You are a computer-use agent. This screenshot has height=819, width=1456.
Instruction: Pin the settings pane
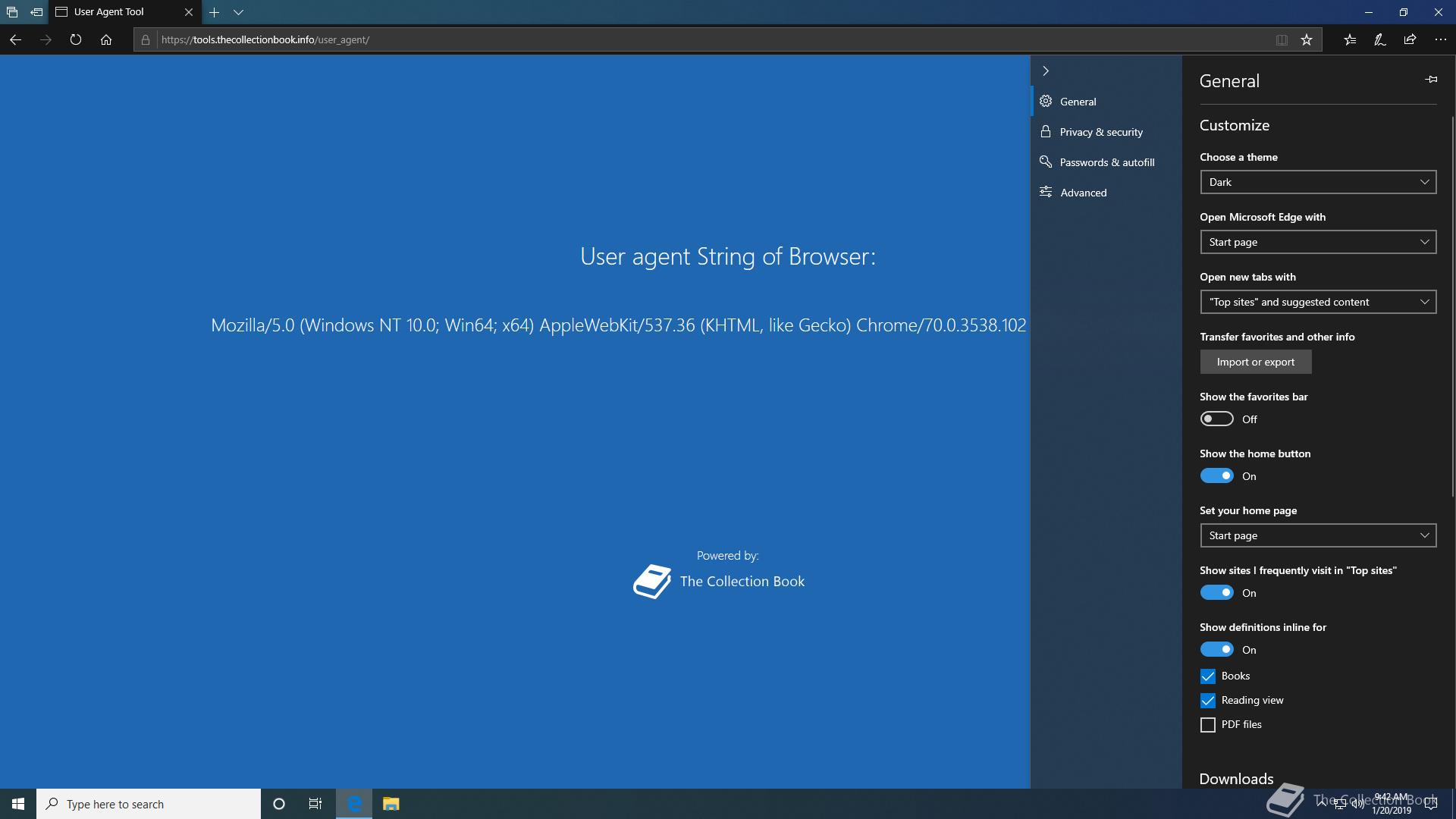pos(1431,79)
